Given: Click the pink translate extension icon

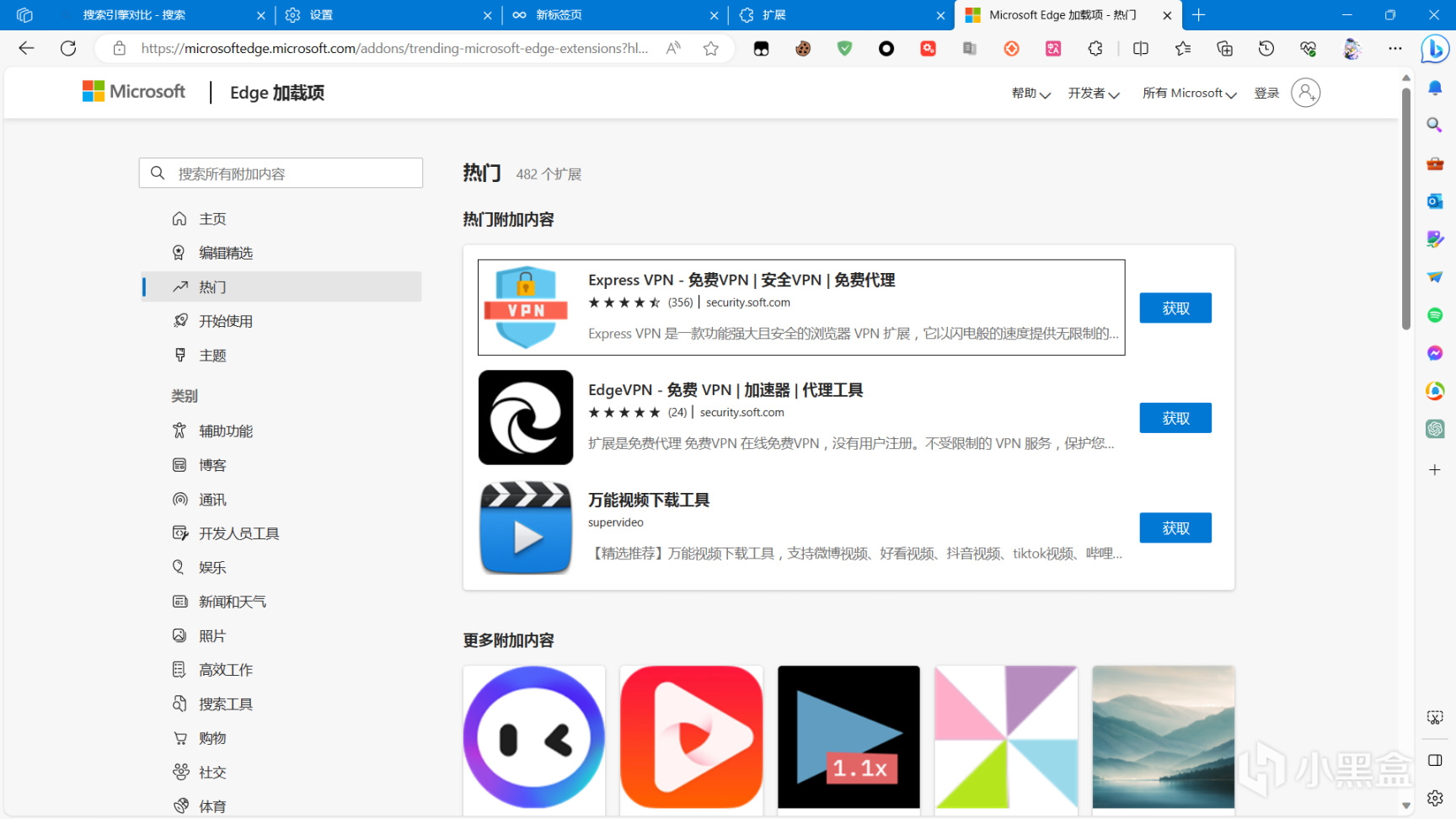Looking at the screenshot, I should [x=1053, y=49].
